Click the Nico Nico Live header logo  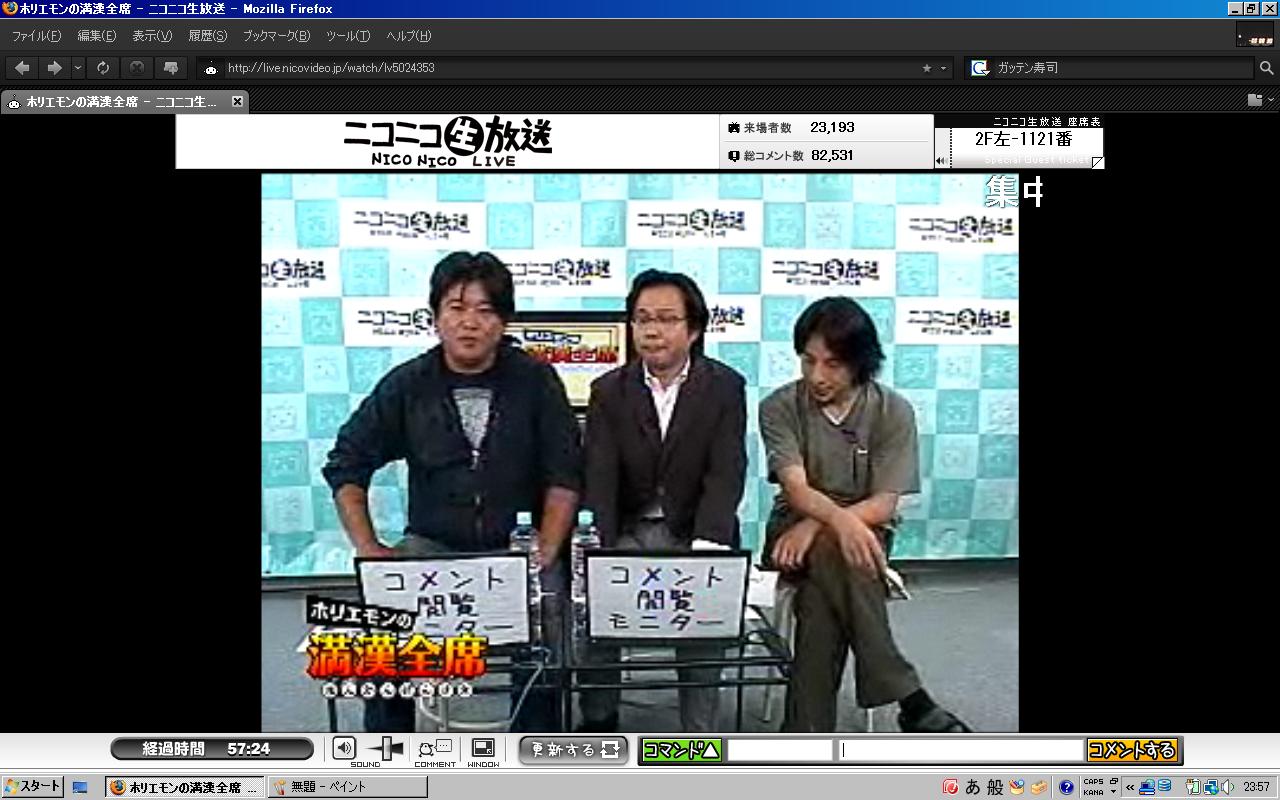[x=447, y=142]
